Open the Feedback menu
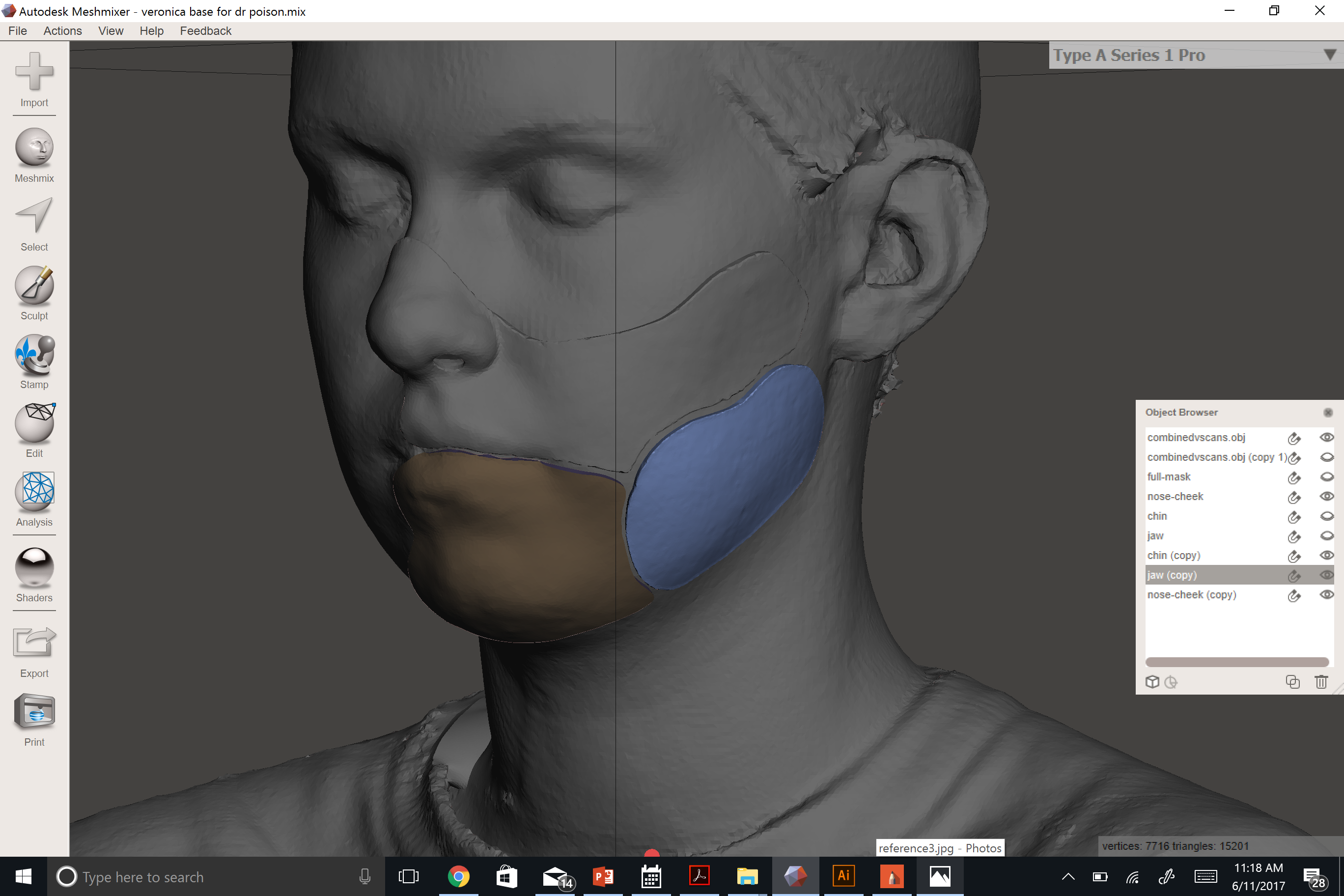 pyautogui.click(x=206, y=31)
